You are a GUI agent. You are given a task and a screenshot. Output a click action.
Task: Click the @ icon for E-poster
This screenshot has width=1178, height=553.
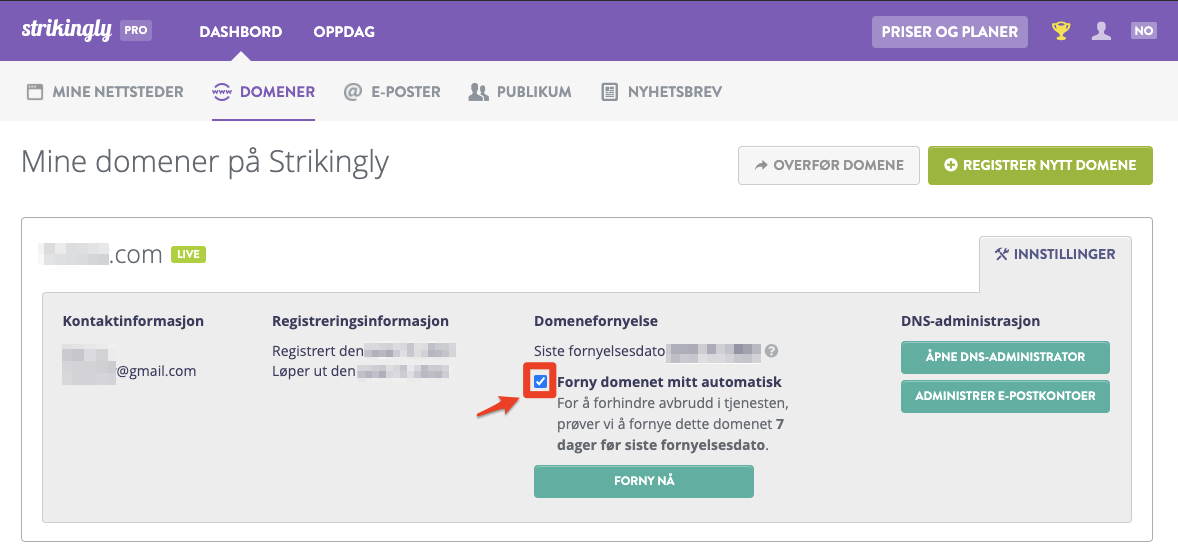click(352, 92)
